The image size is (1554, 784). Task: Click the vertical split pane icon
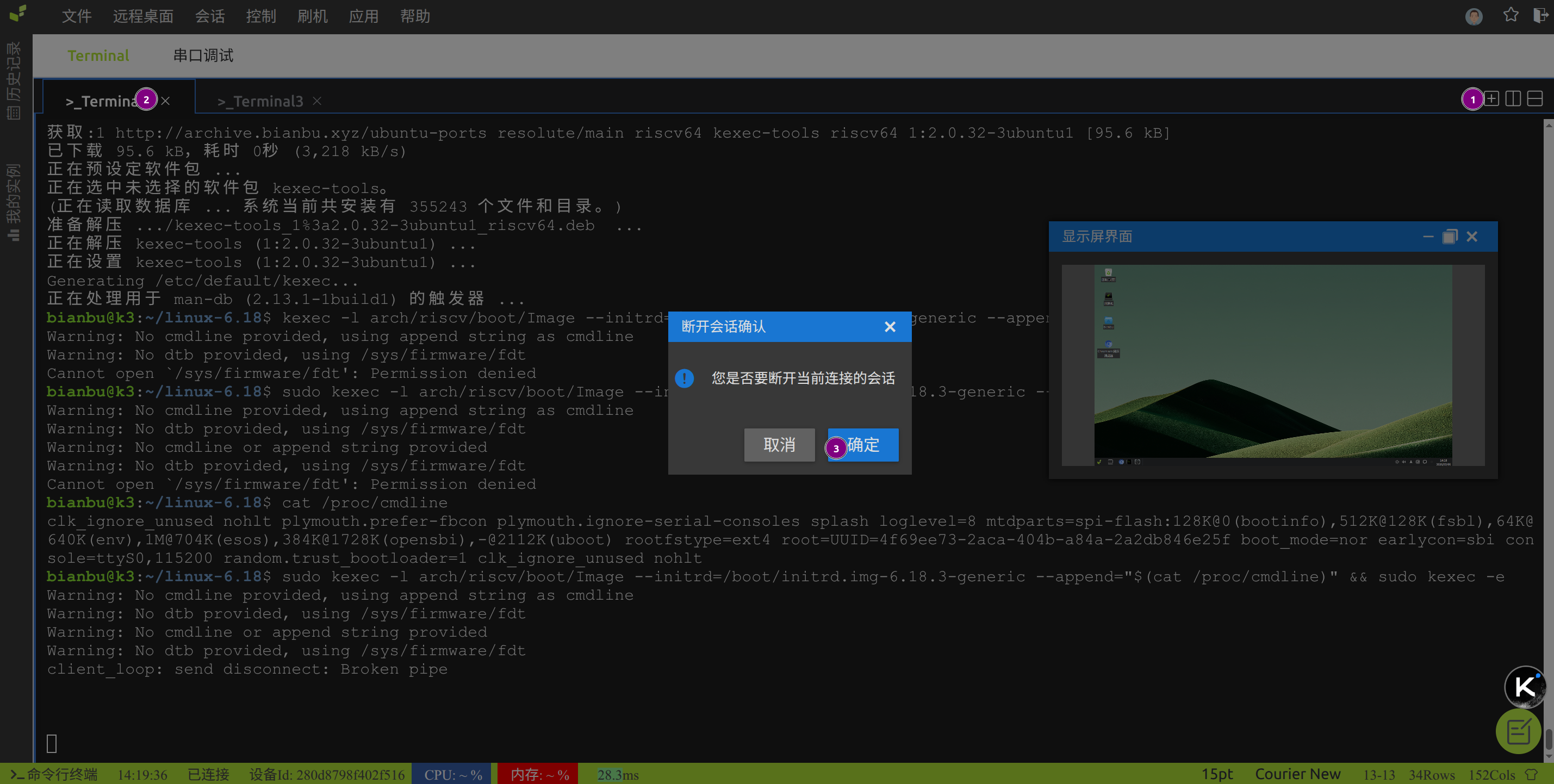pos(1513,99)
